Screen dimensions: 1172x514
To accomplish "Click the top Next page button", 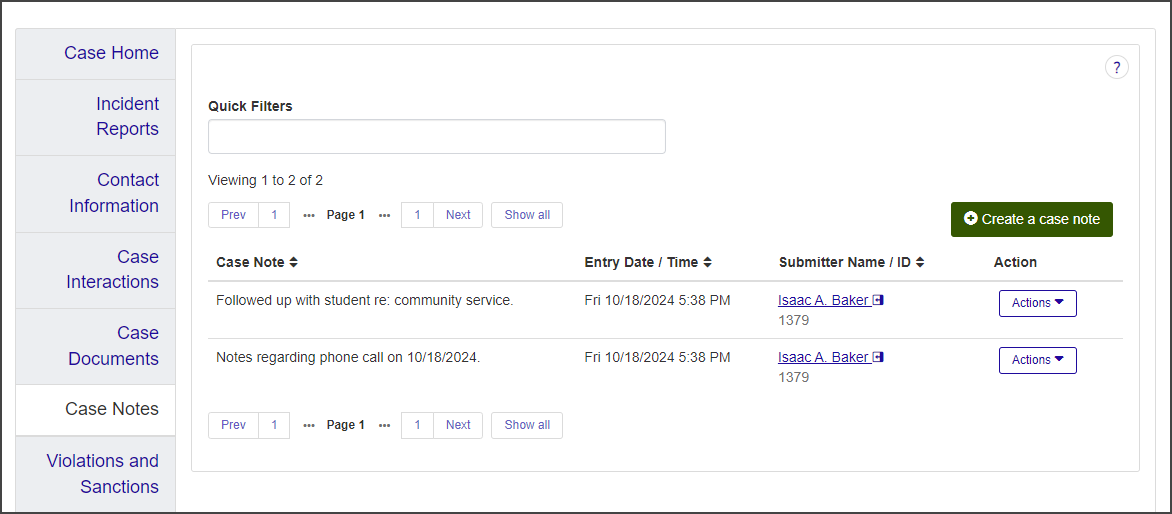I will click(x=458, y=215).
